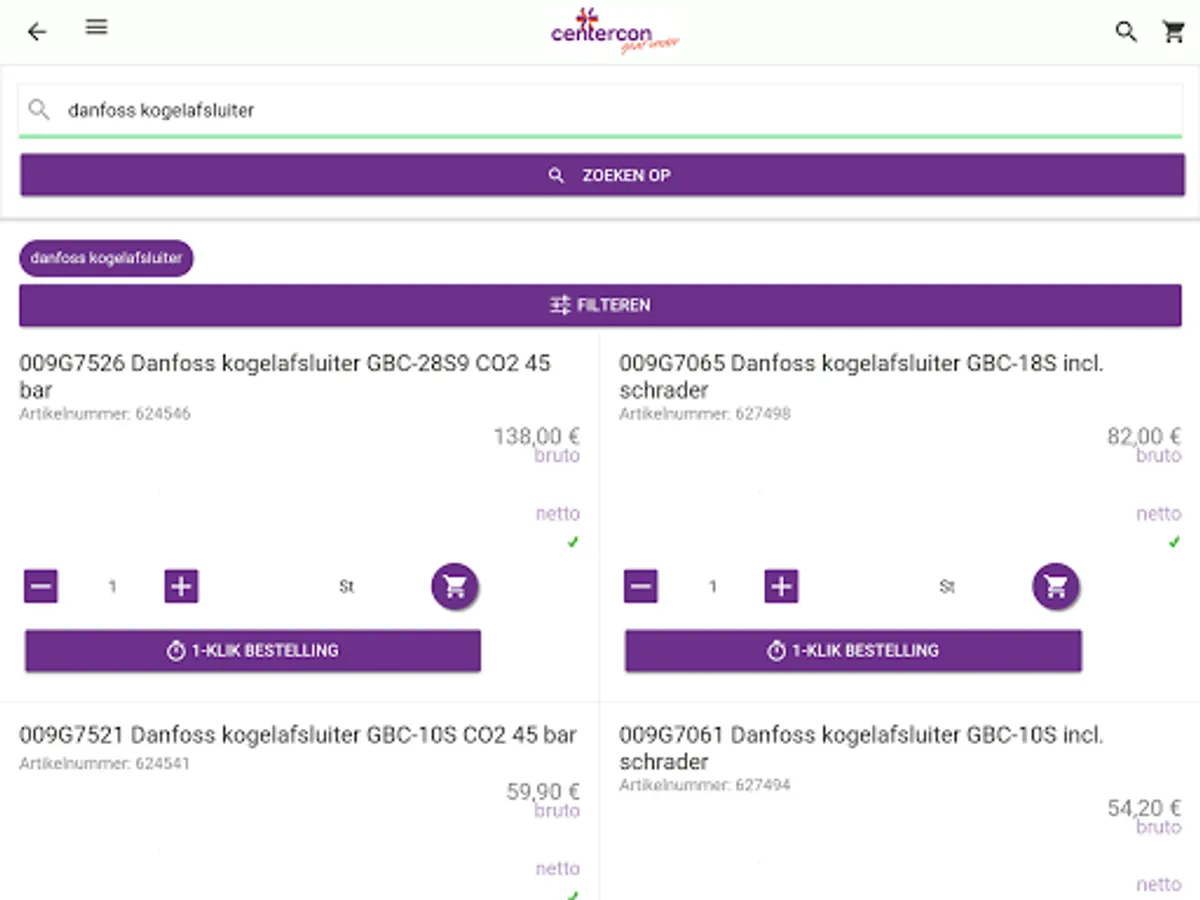1200x900 pixels.
Task: Open product 009G7065 GBC-18S incl. schrader
Action: coord(861,376)
